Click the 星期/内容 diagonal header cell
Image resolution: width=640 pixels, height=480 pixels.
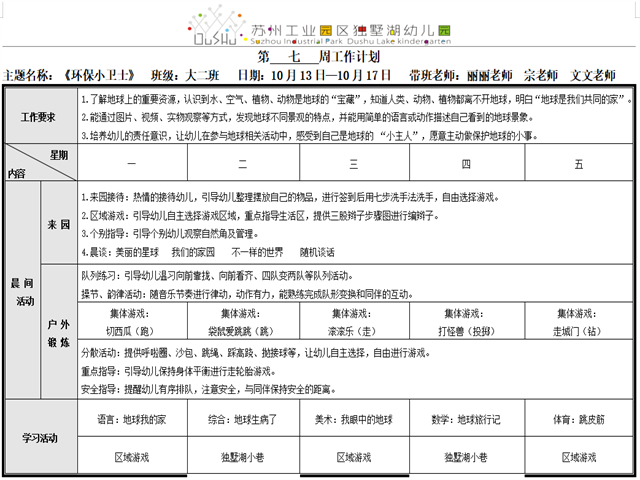pos(40,162)
